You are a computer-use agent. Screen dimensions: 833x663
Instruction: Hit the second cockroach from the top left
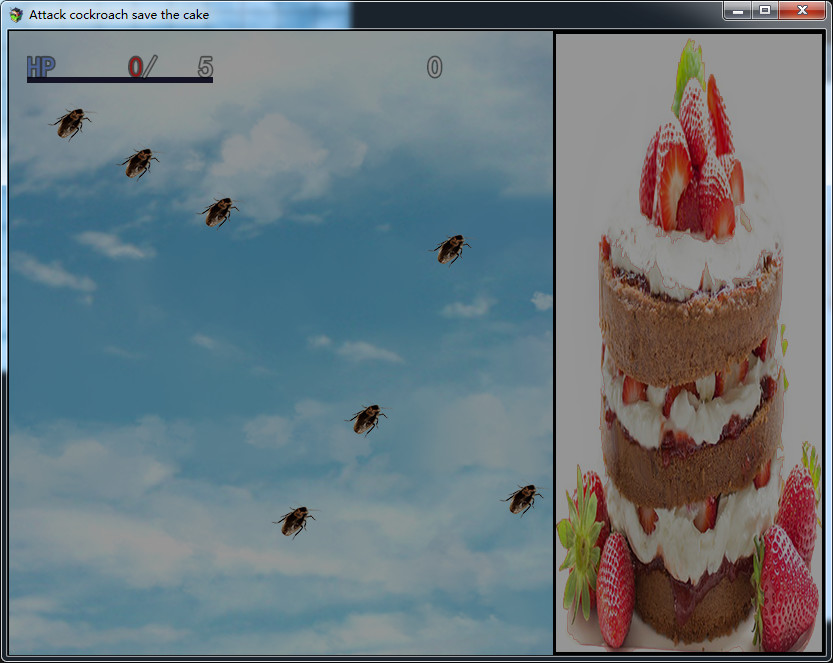139,163
